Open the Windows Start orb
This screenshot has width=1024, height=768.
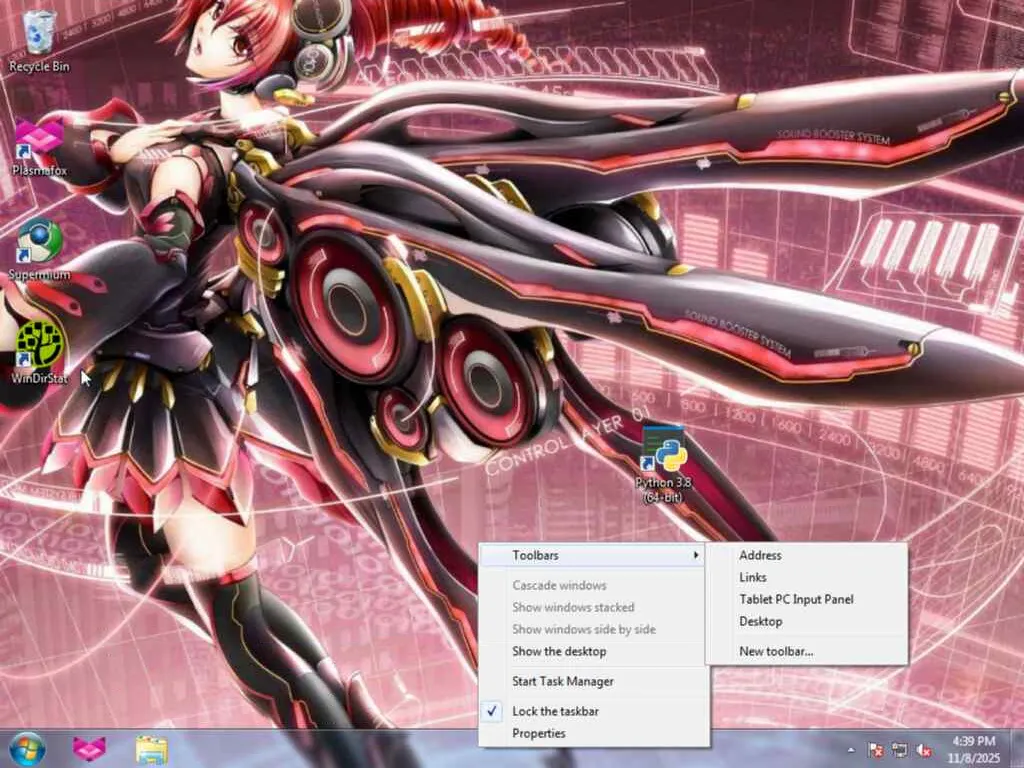[x=27, y=749]
